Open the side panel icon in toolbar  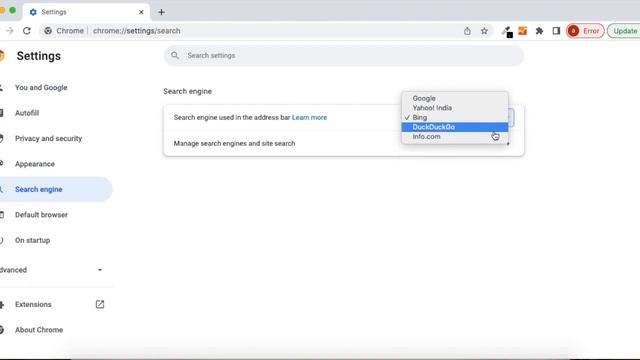point(556,31)
